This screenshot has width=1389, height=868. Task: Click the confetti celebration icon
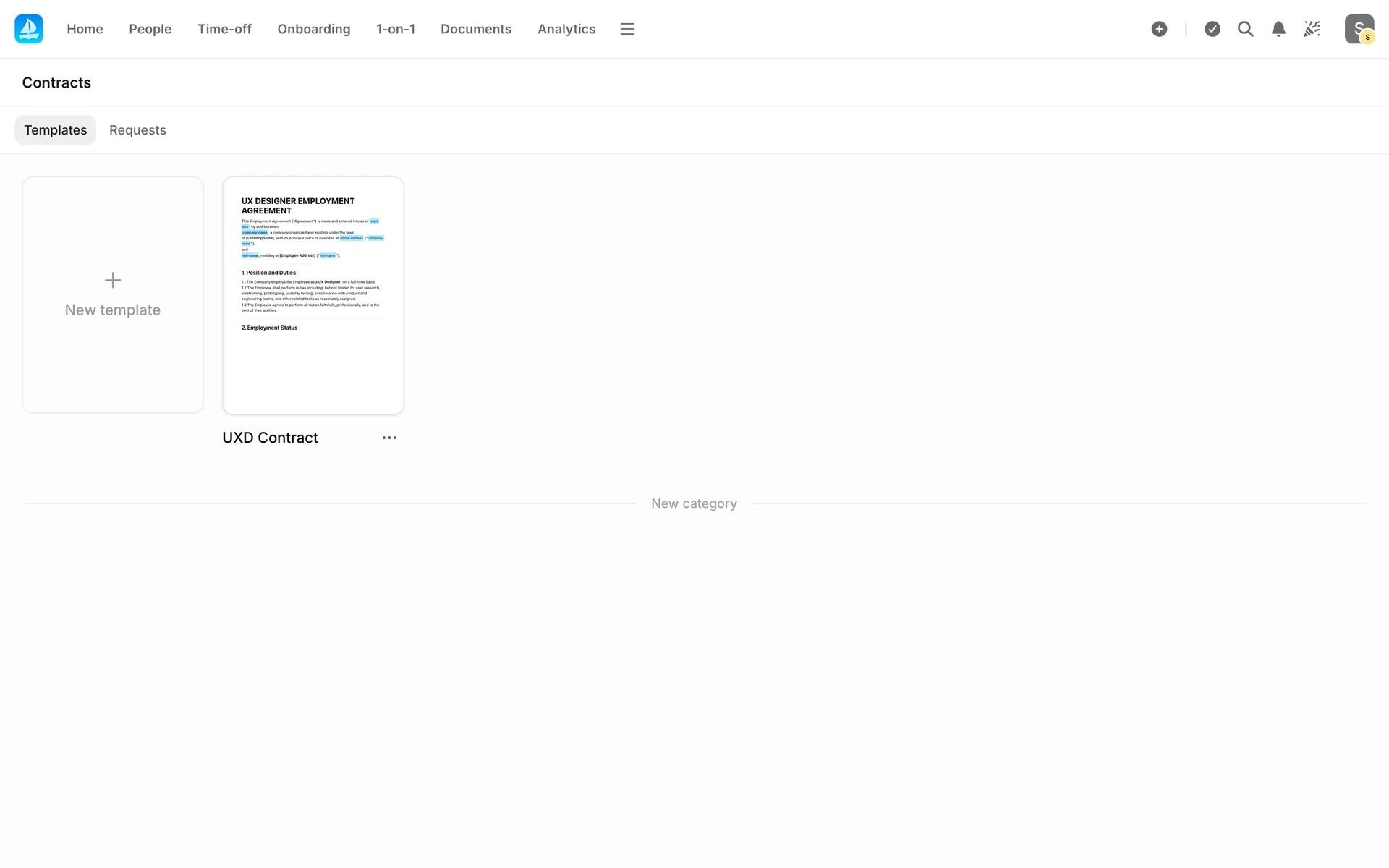point(1312,29)
